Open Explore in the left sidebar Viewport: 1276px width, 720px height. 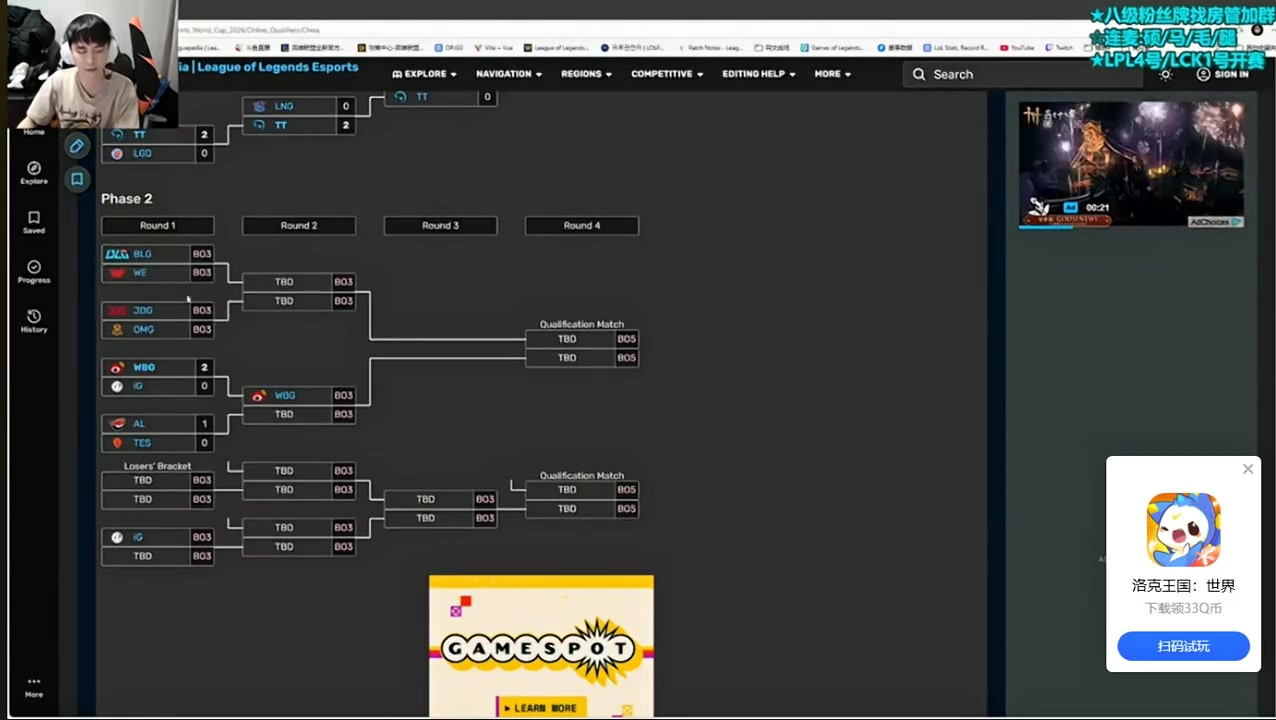[x=34, y=173]
